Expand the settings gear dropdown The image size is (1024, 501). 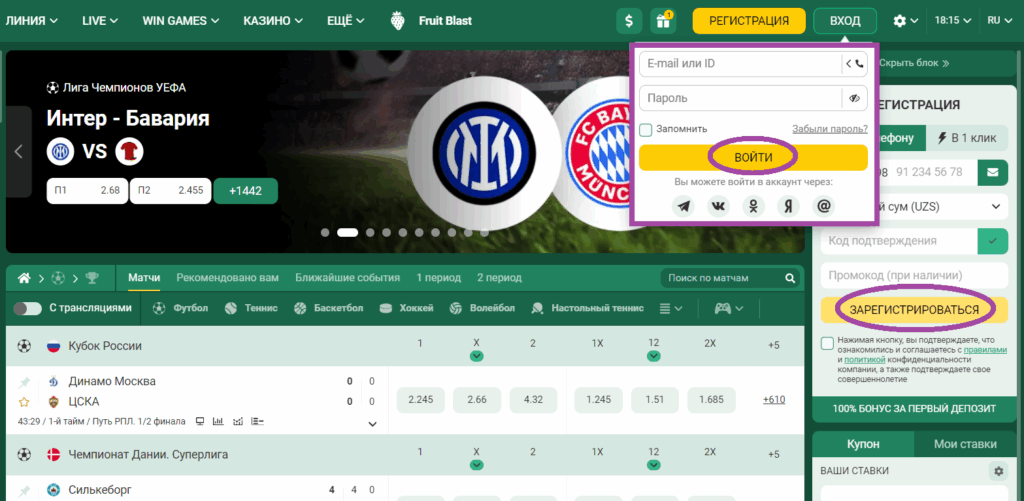coord(905,20)
